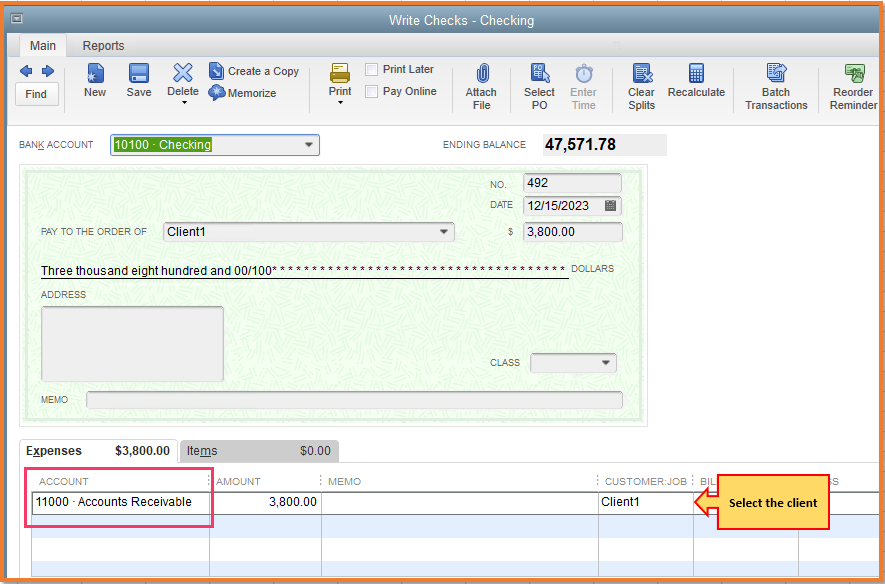Click the expense row memo cell
The height and width of the screenshot is (584, 885).
[460, 502]
